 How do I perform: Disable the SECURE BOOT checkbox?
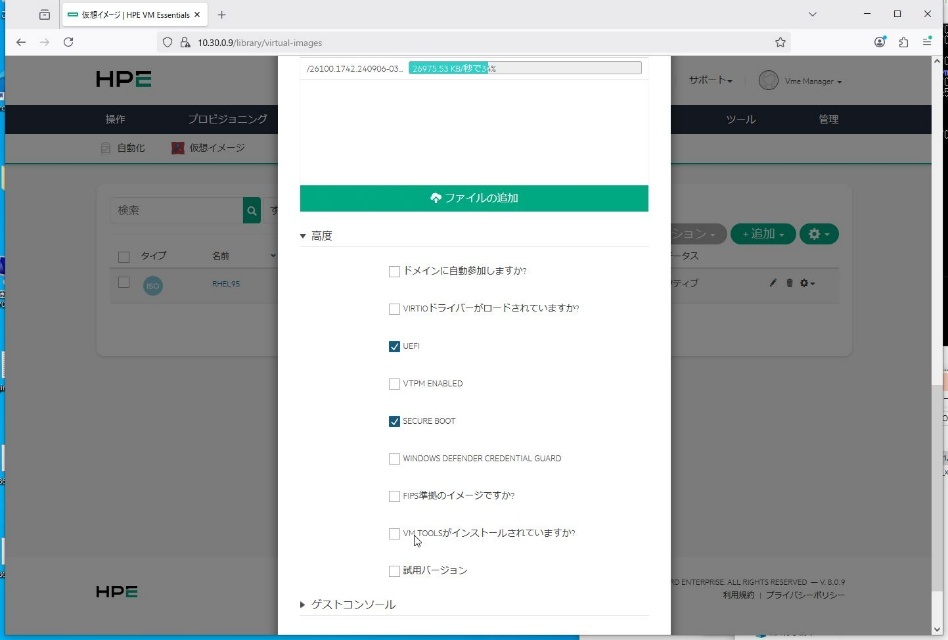(394, 421)
